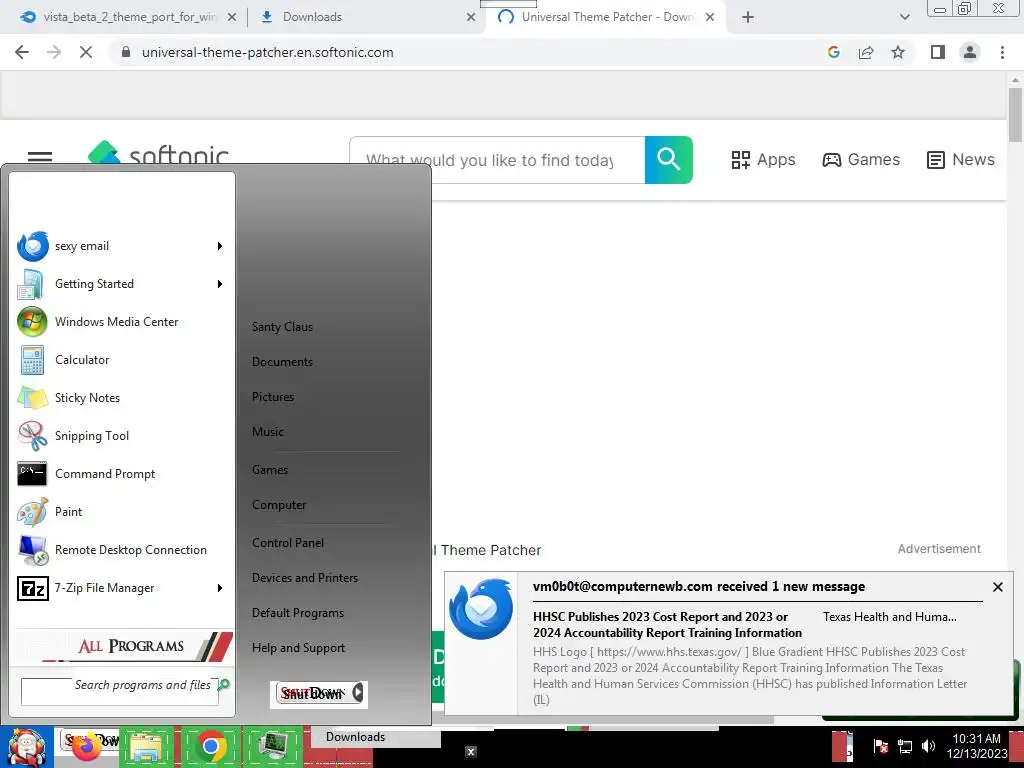Open Firefox from taskbar
Image resolution: width=1024 pixels, height=768 pixels.
(x=88, y=747)
